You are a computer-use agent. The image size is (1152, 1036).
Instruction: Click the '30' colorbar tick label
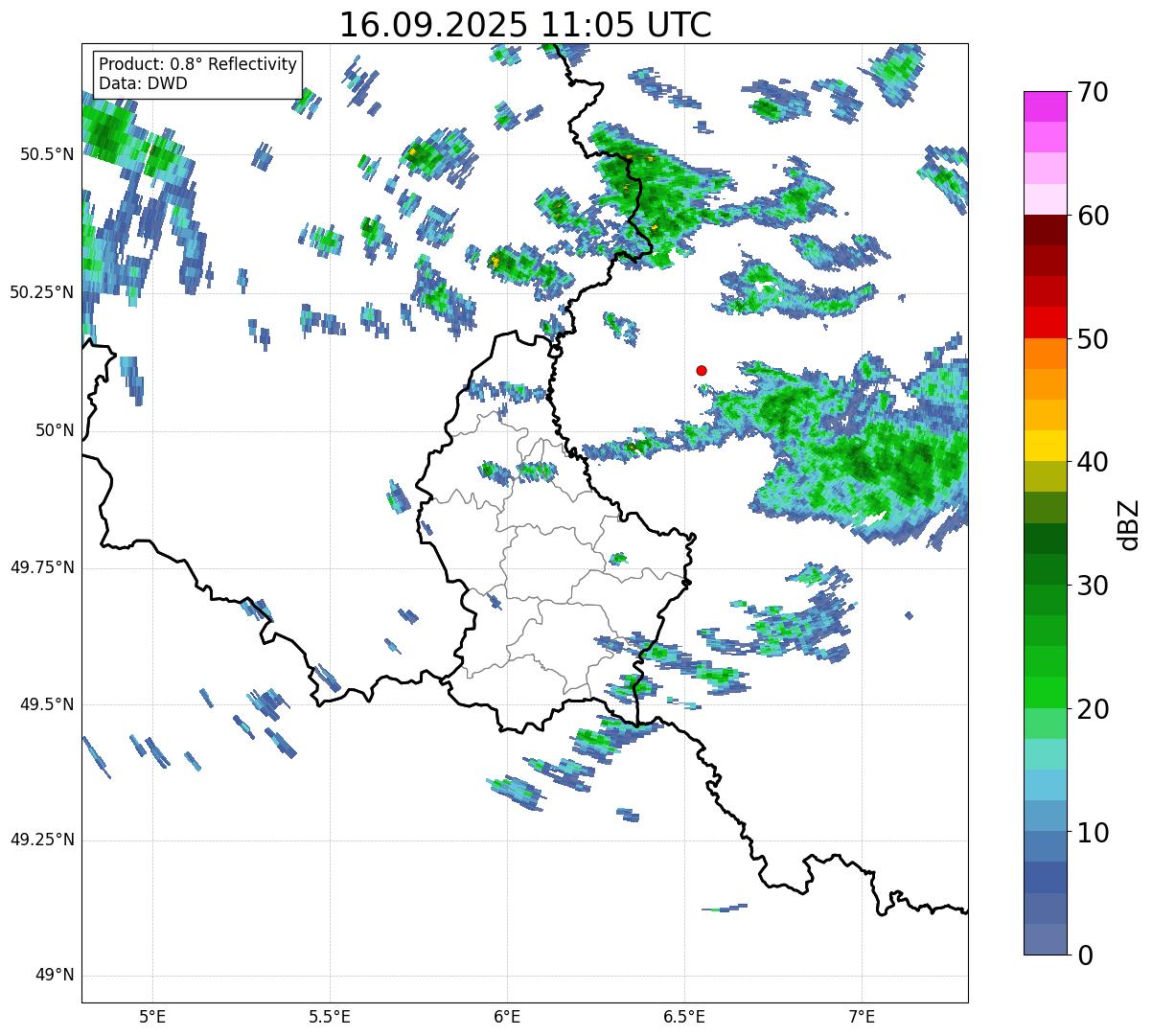1093,585
